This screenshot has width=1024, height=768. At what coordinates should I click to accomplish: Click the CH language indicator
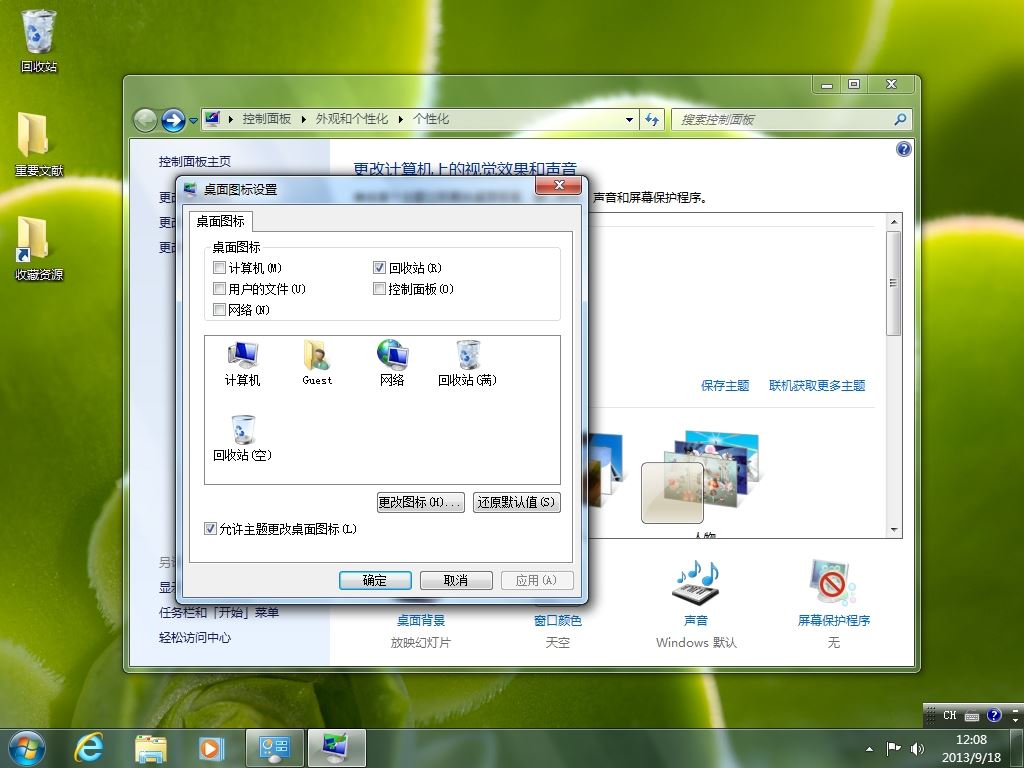point(950,715)
